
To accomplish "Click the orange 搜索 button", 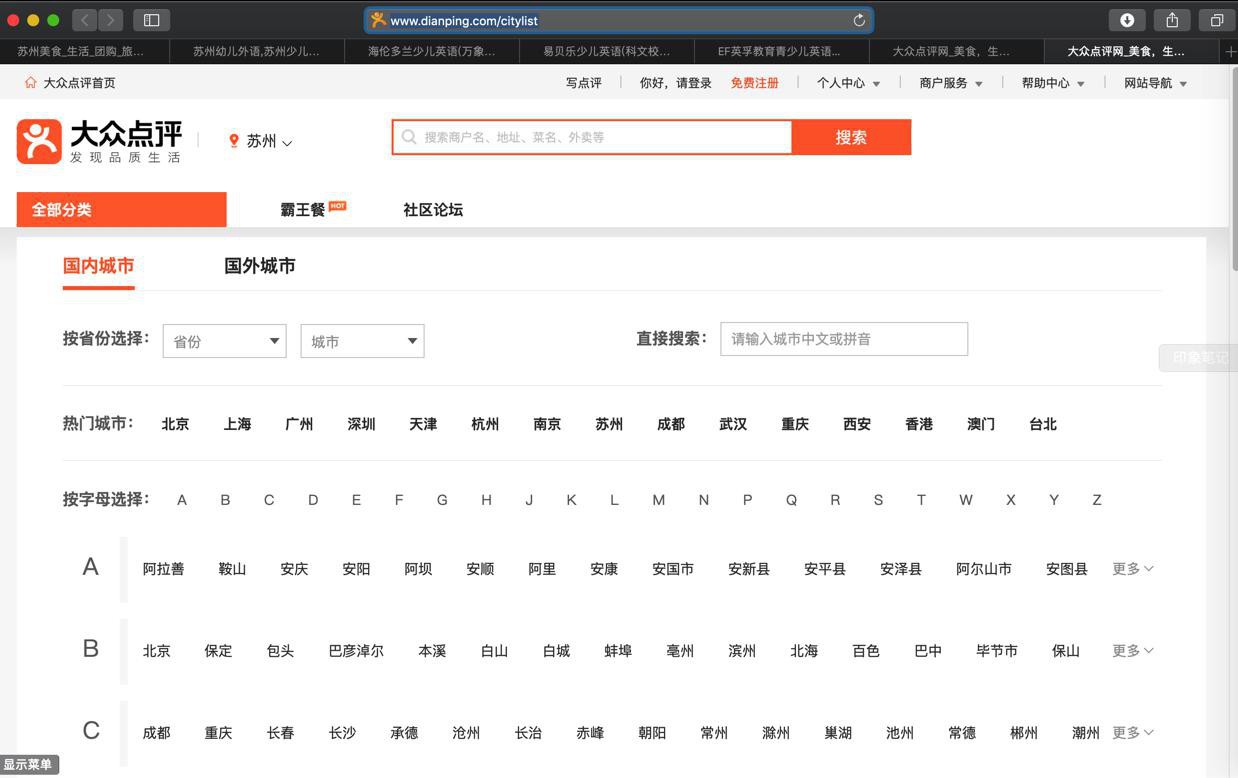I will (851, 137).
